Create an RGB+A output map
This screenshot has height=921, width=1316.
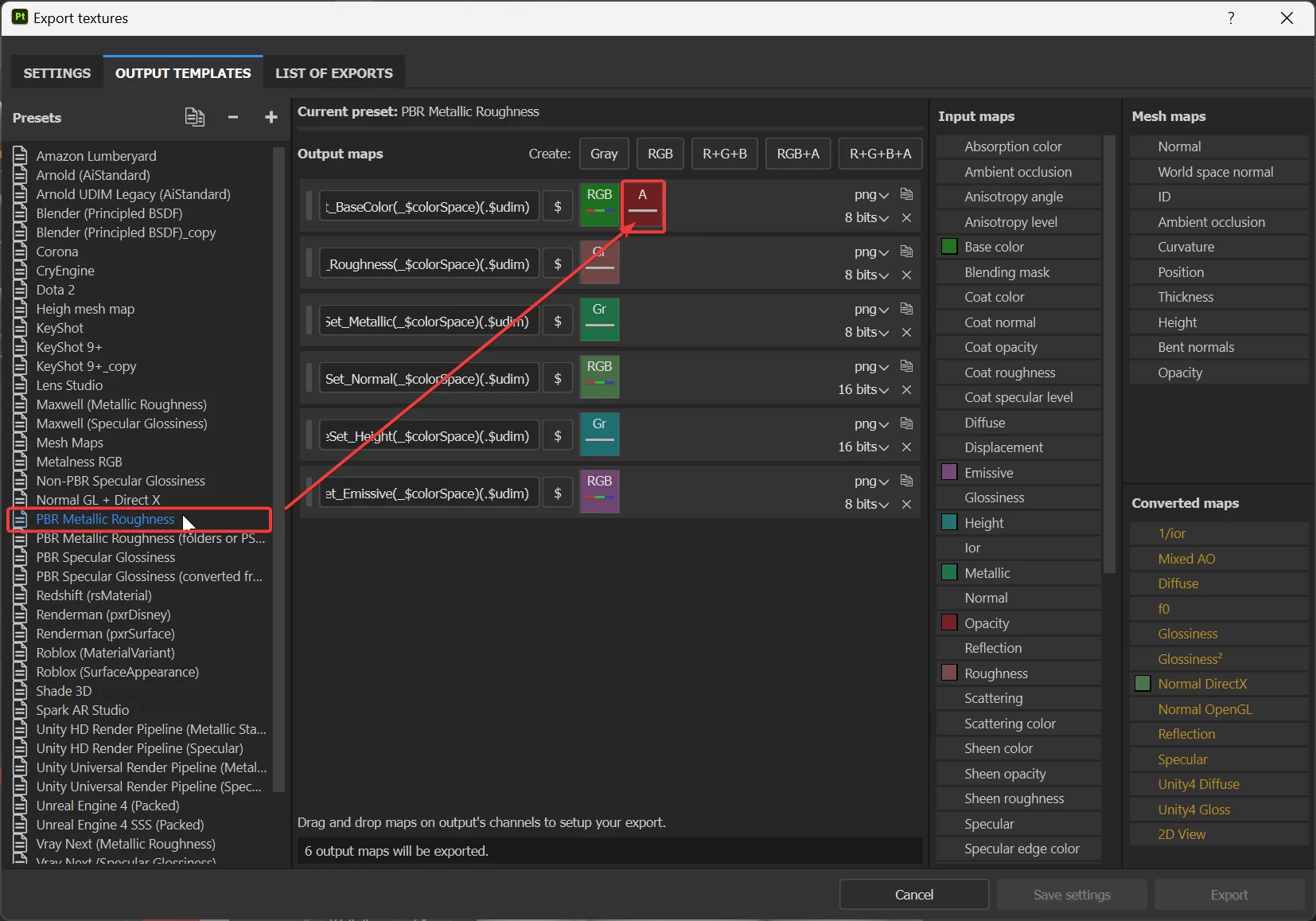click(798, 154)
